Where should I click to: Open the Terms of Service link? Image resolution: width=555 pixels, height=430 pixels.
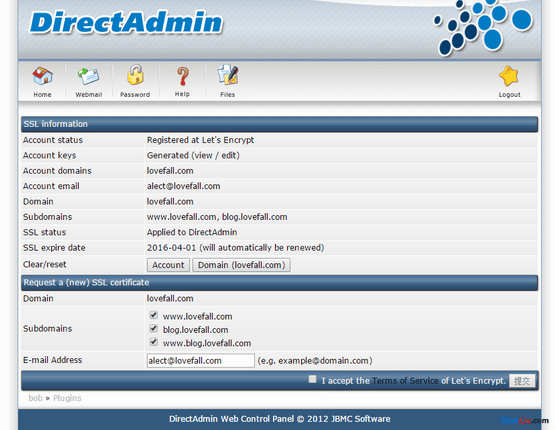click(x=405, y=381)
